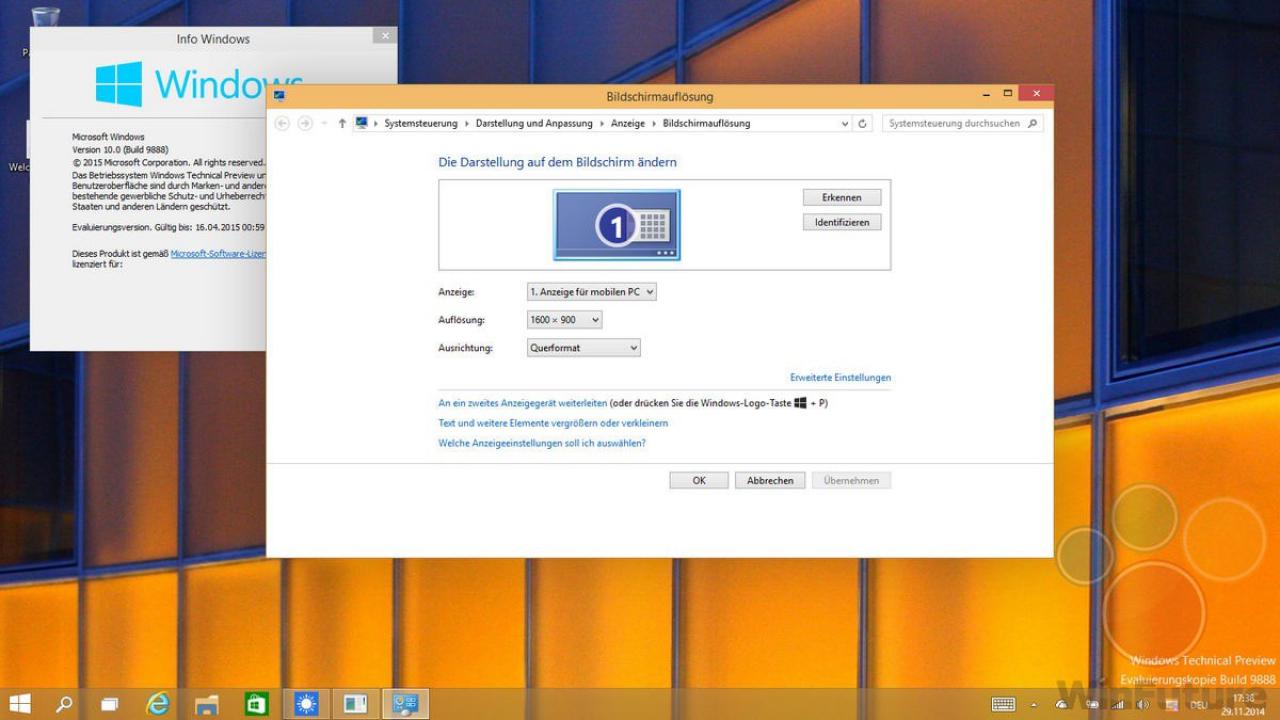The height and width of the screenshot is (720, 1280).
Task: Open the Auflösung 1600 × 900 dropdown
Action: pos(565,320)
